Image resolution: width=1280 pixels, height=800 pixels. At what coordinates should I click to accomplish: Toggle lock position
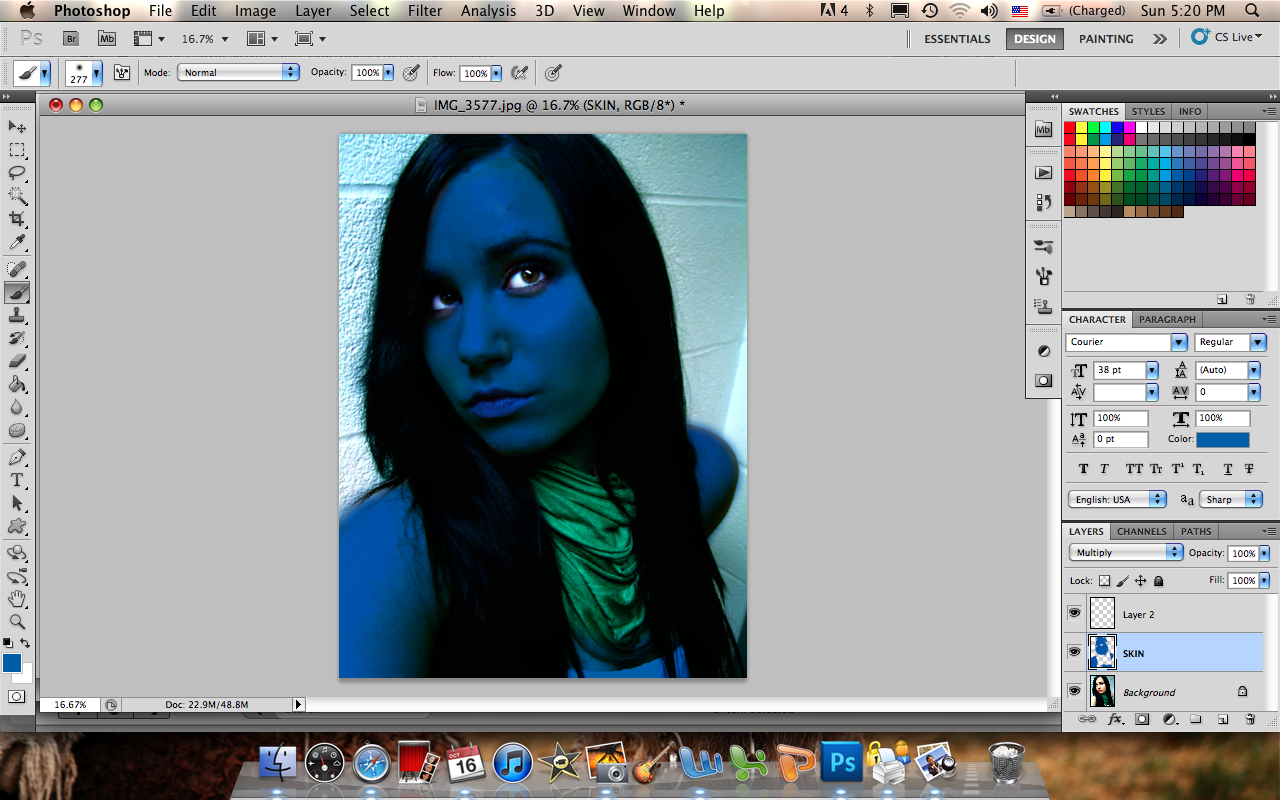point(1140,580)
